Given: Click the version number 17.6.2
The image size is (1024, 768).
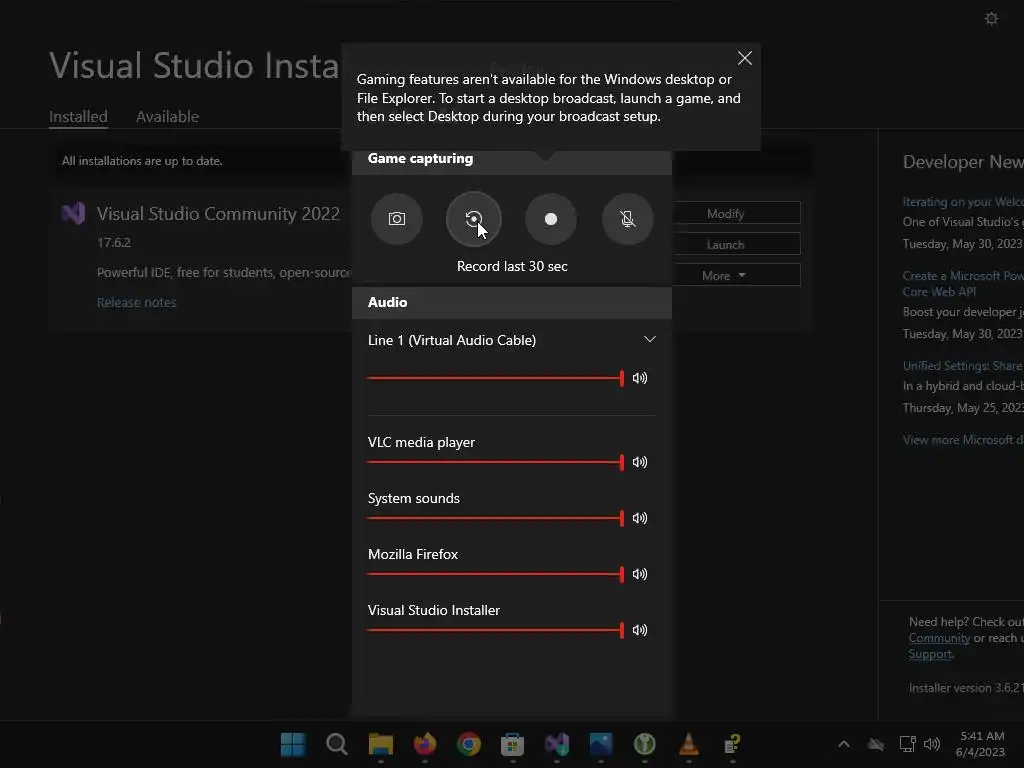Looking at the screenshot, I should click(114, 242).
